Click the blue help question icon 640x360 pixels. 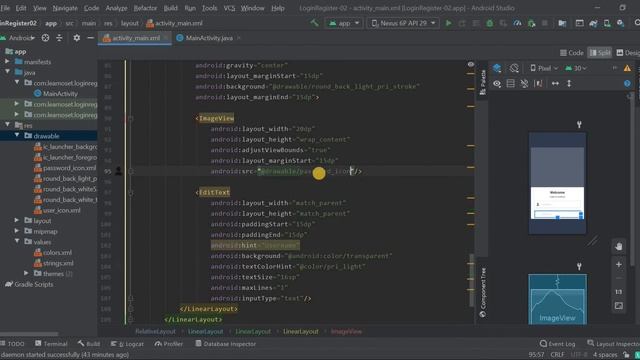coord(627,83)
